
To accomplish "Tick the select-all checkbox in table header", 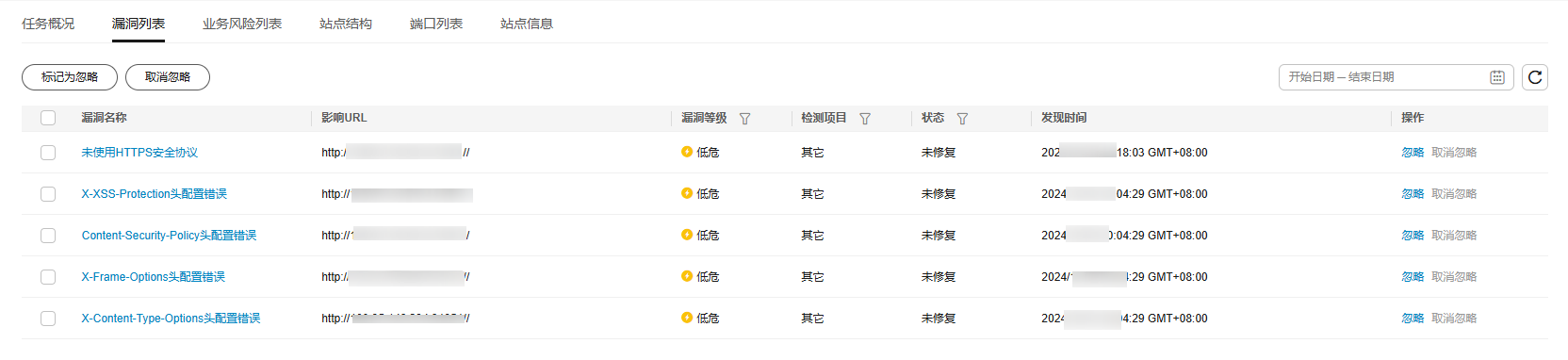I will tap(48, 118).
